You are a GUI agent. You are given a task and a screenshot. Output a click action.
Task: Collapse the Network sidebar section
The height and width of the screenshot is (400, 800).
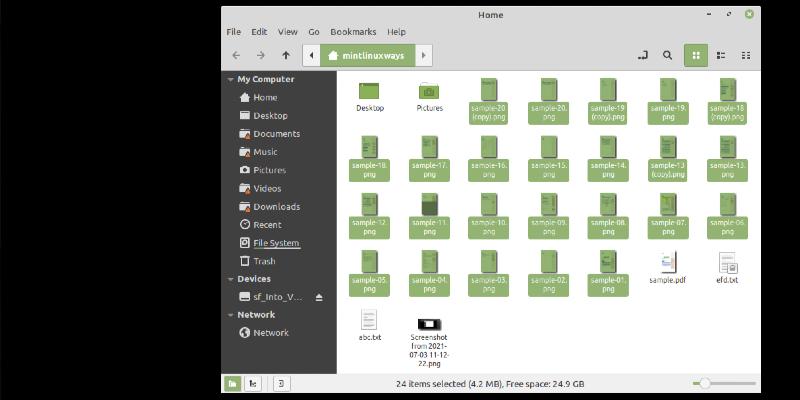[231, 315]
